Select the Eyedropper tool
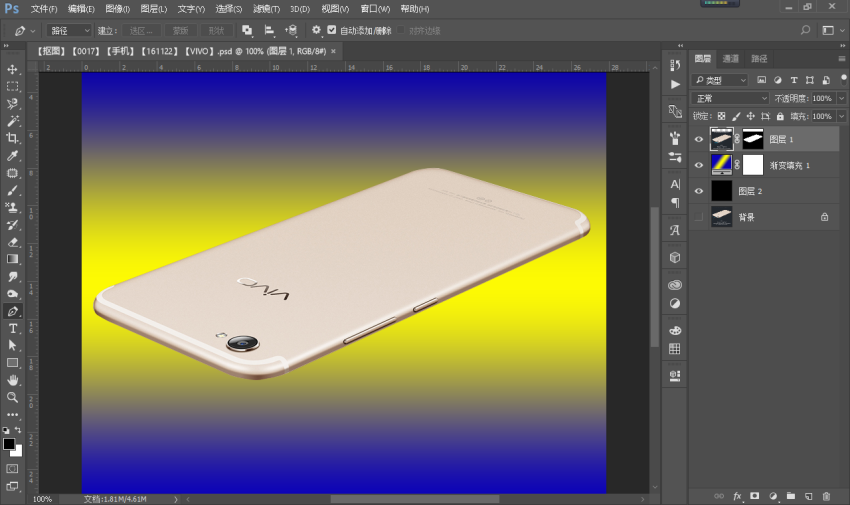Viewport: 850px width, 505px height. coord(12,156)
